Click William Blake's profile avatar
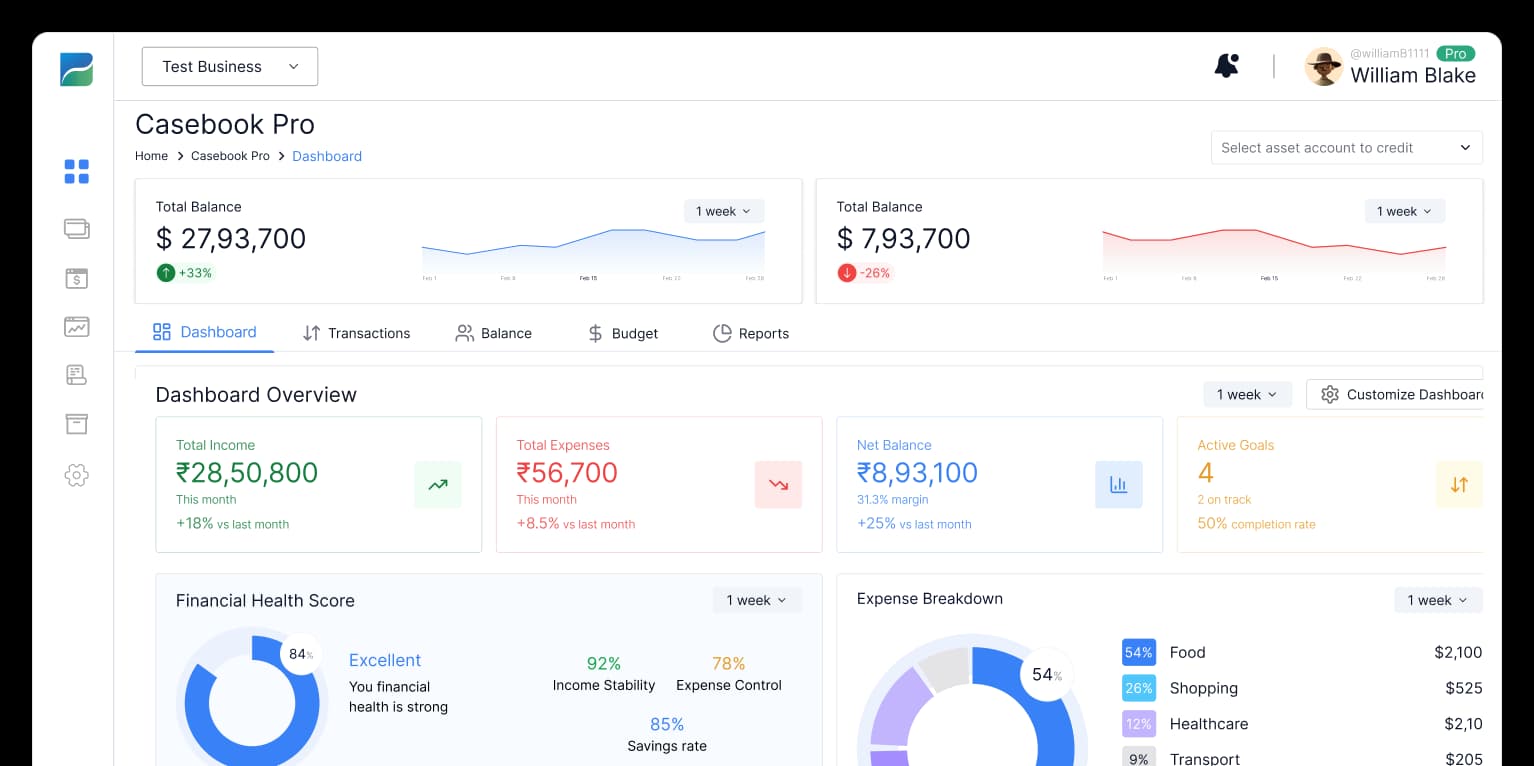Viewport: 1534px width, 766px height. tap(1323, 67)
